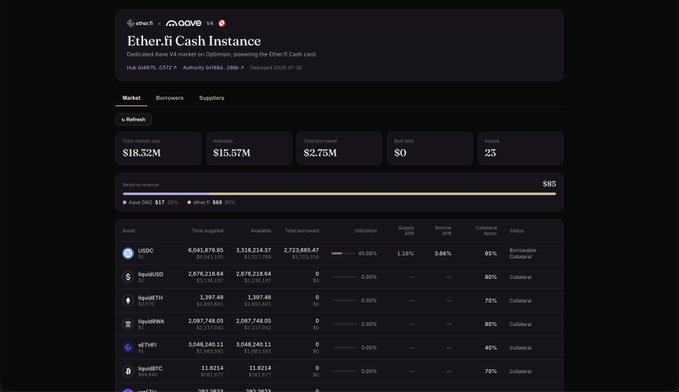Open the Market tab
679x392 pixels.
point(131,98)
